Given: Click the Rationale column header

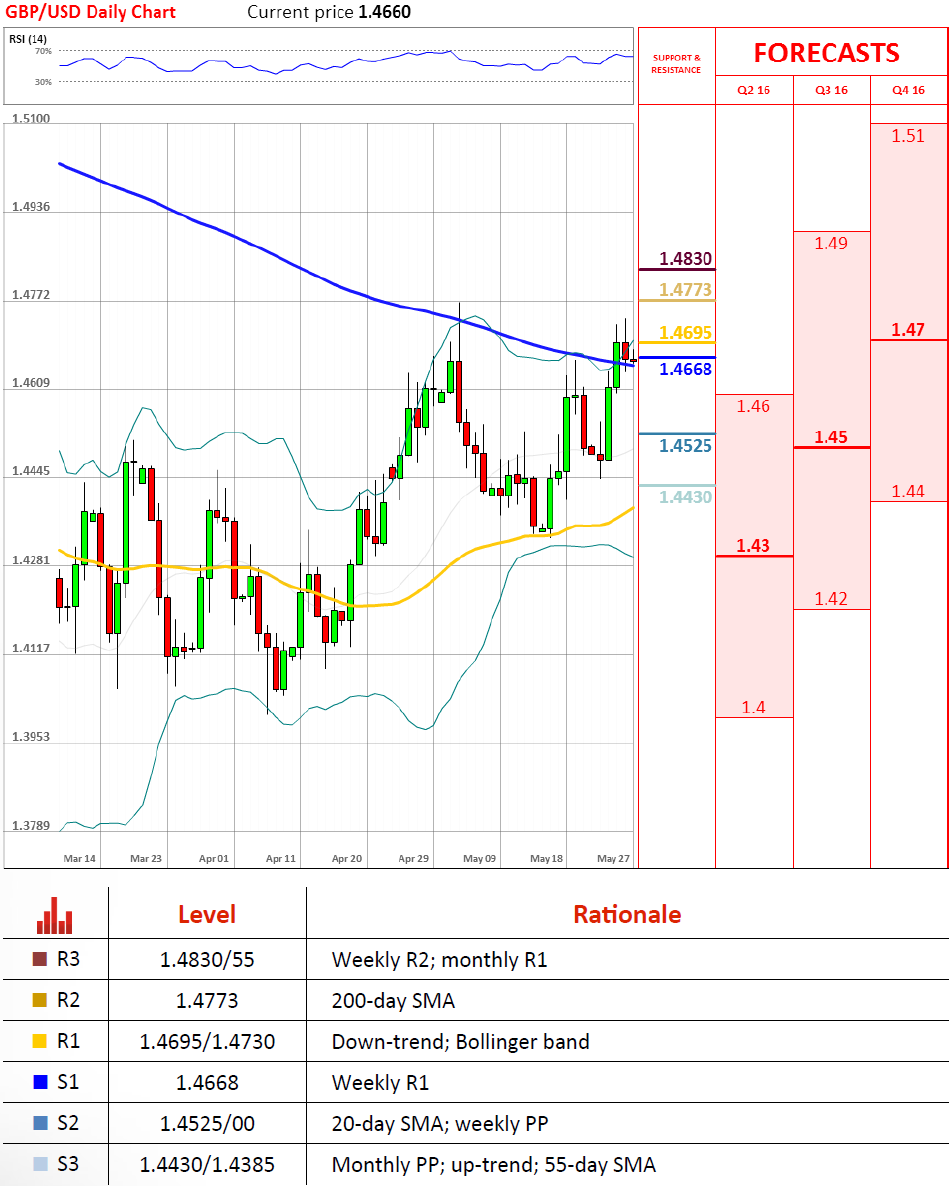Looking at the screenshot, I should click(627, 914).
